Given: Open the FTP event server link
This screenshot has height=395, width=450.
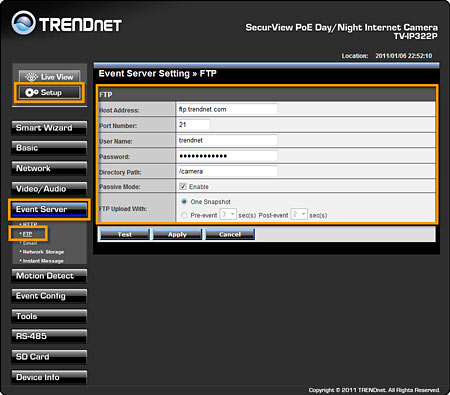Looking at the screenshot, I should click(x=27, y=234).
